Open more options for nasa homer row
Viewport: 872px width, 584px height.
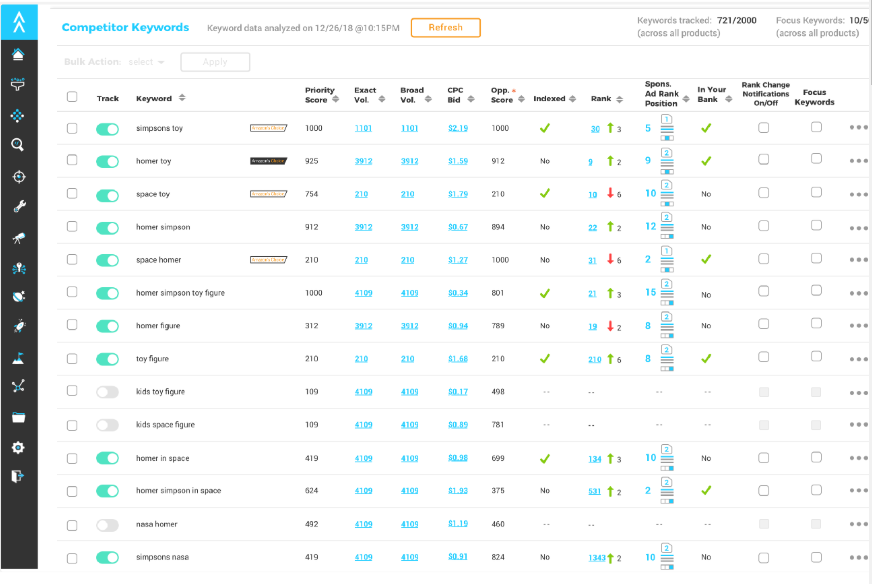pos(859,524)
